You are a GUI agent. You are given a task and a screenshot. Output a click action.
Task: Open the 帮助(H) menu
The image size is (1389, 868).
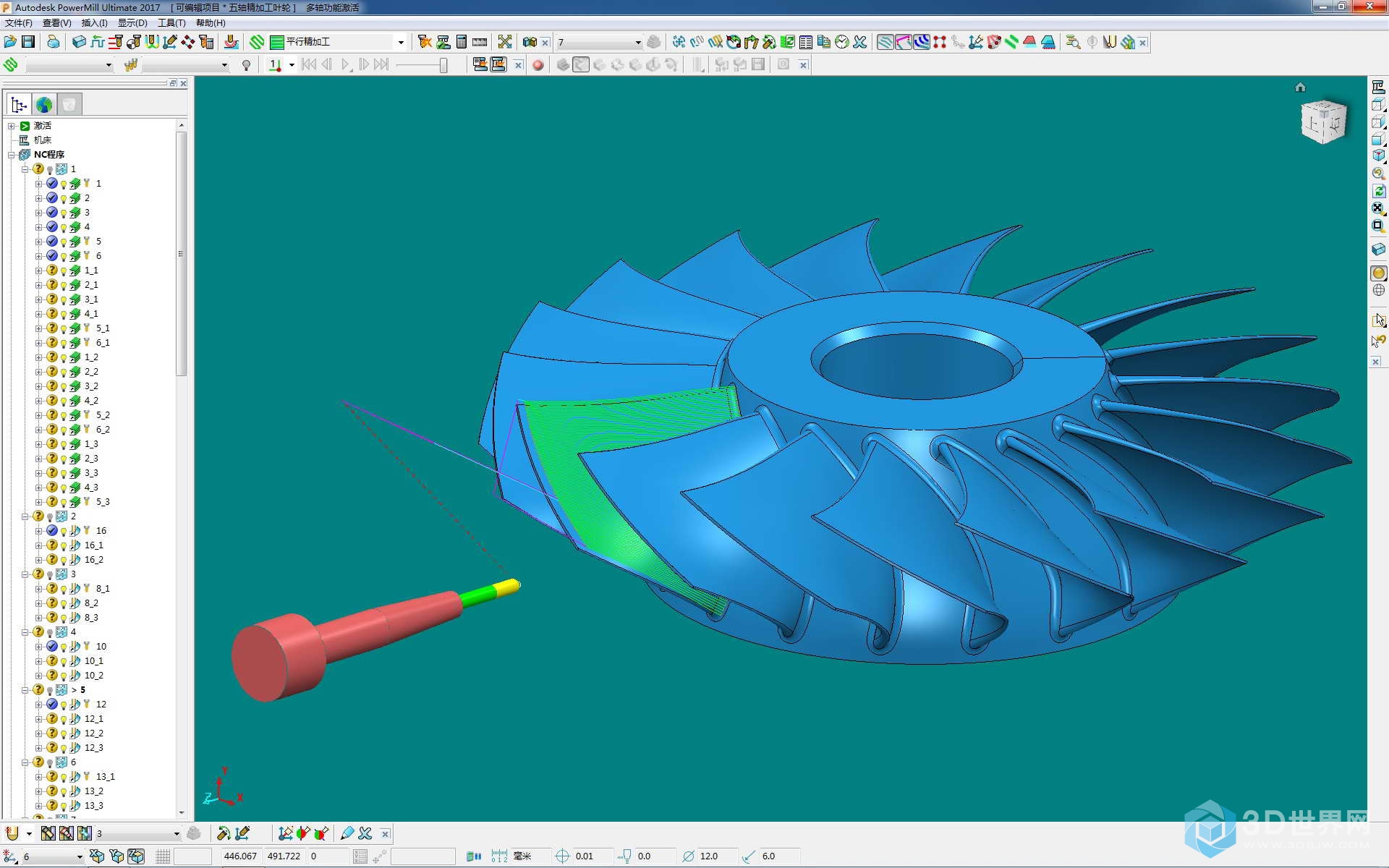point(211,23)
